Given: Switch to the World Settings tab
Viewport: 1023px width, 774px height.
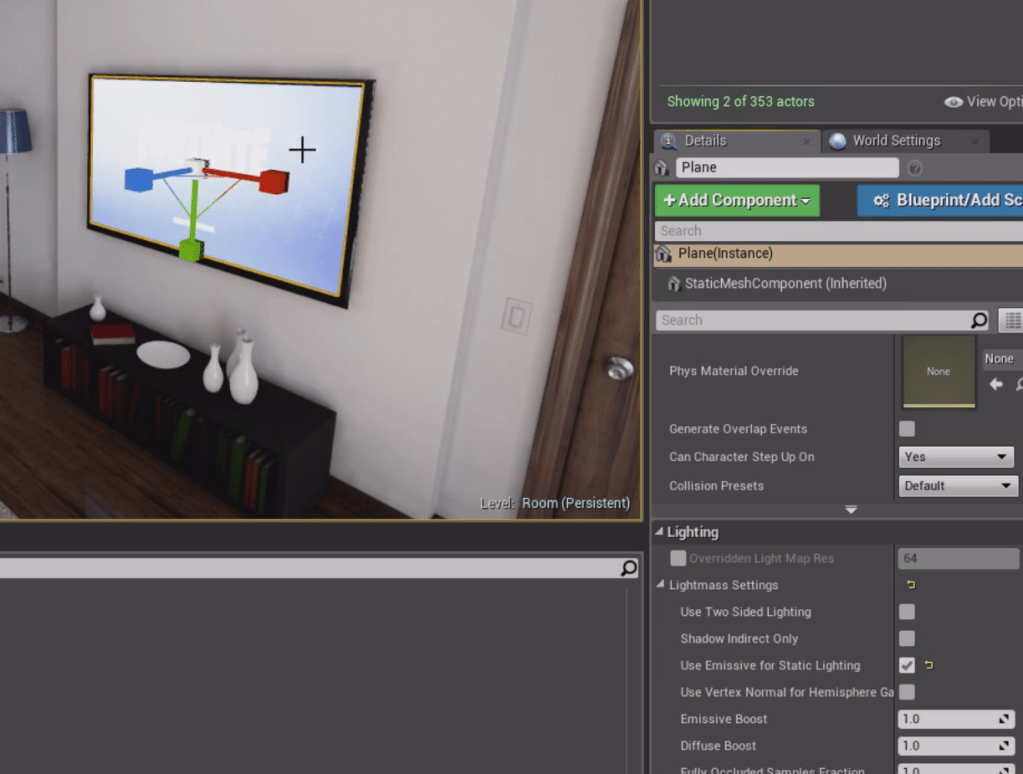Looking at the screenshot, I should point(895,141).
